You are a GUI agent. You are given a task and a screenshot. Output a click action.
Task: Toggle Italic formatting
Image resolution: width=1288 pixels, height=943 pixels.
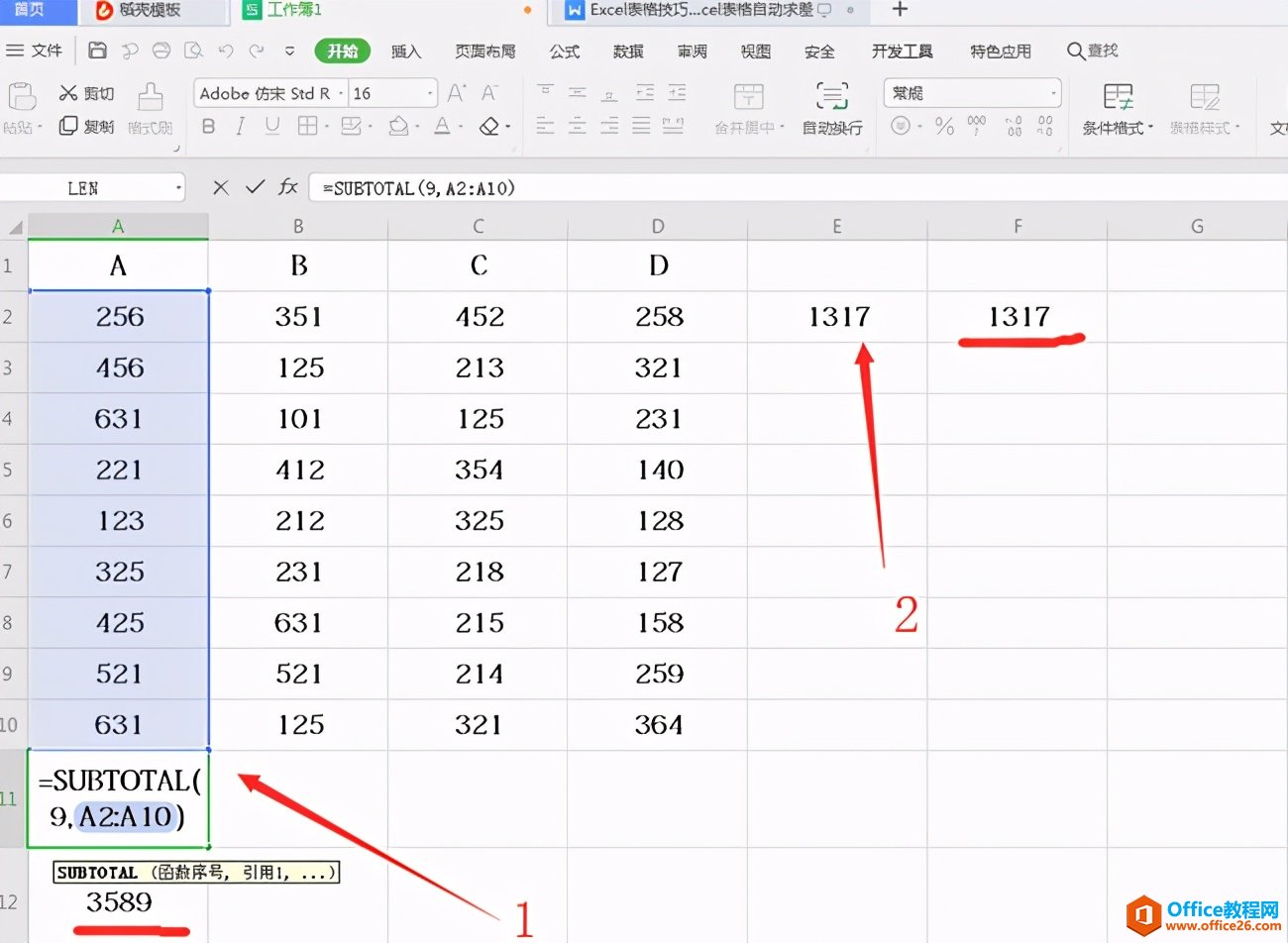tap(240, 126)
